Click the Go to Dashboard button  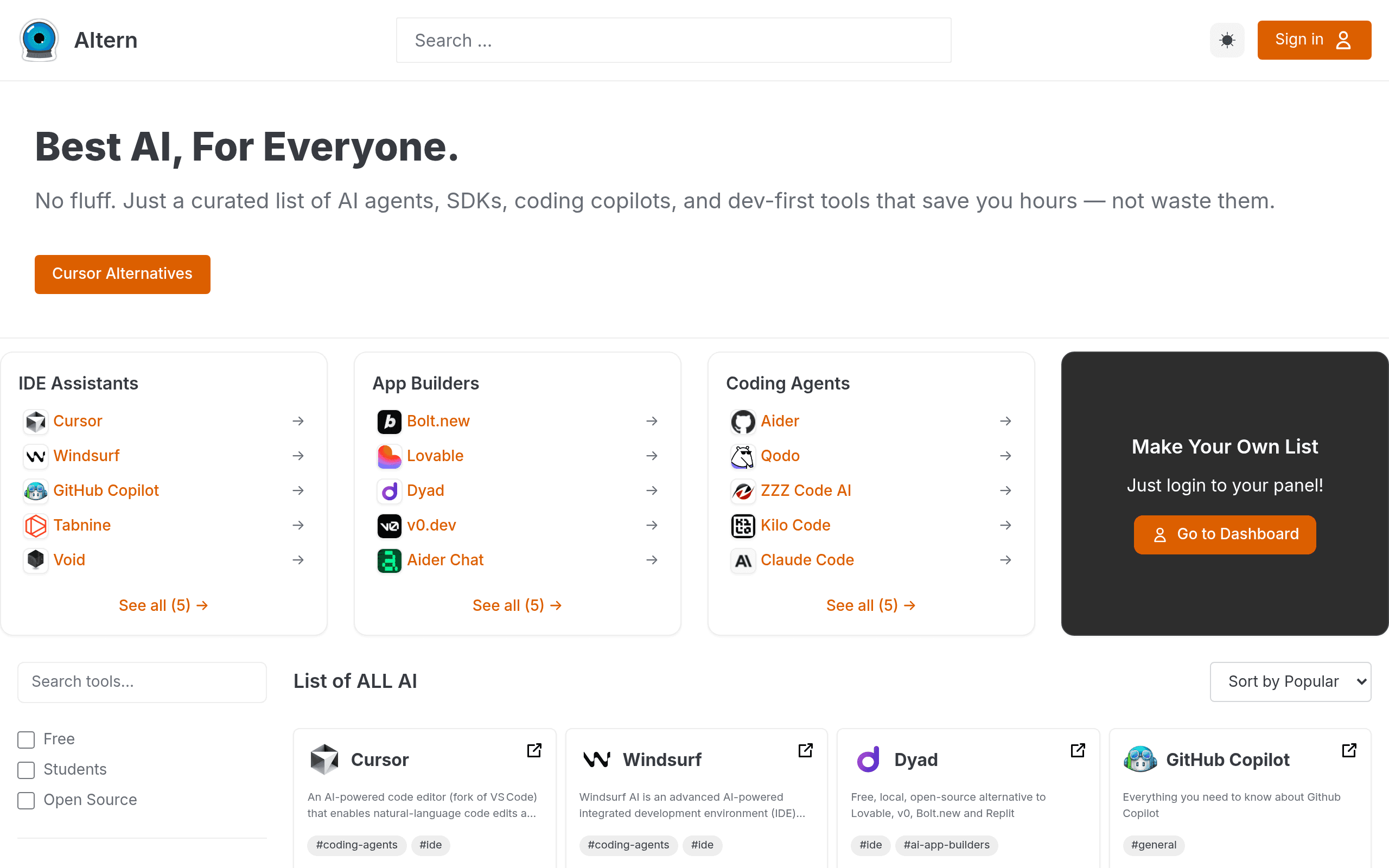coord(1225,534)
